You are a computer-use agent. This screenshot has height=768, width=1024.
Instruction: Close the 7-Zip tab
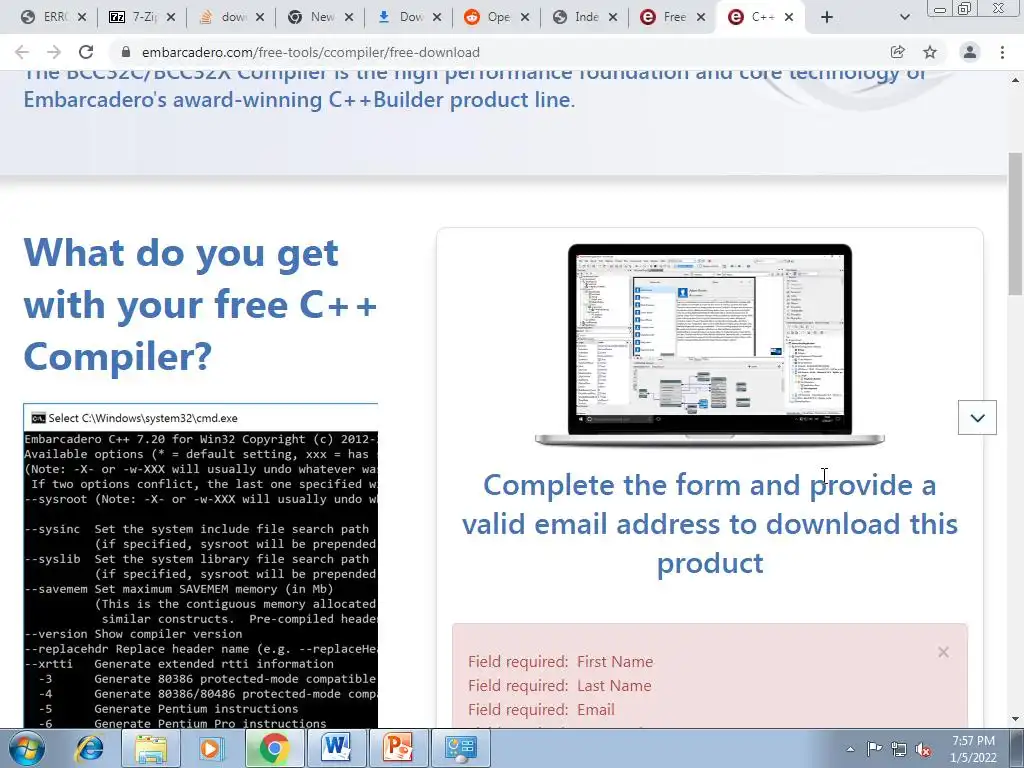click(170, 17)
